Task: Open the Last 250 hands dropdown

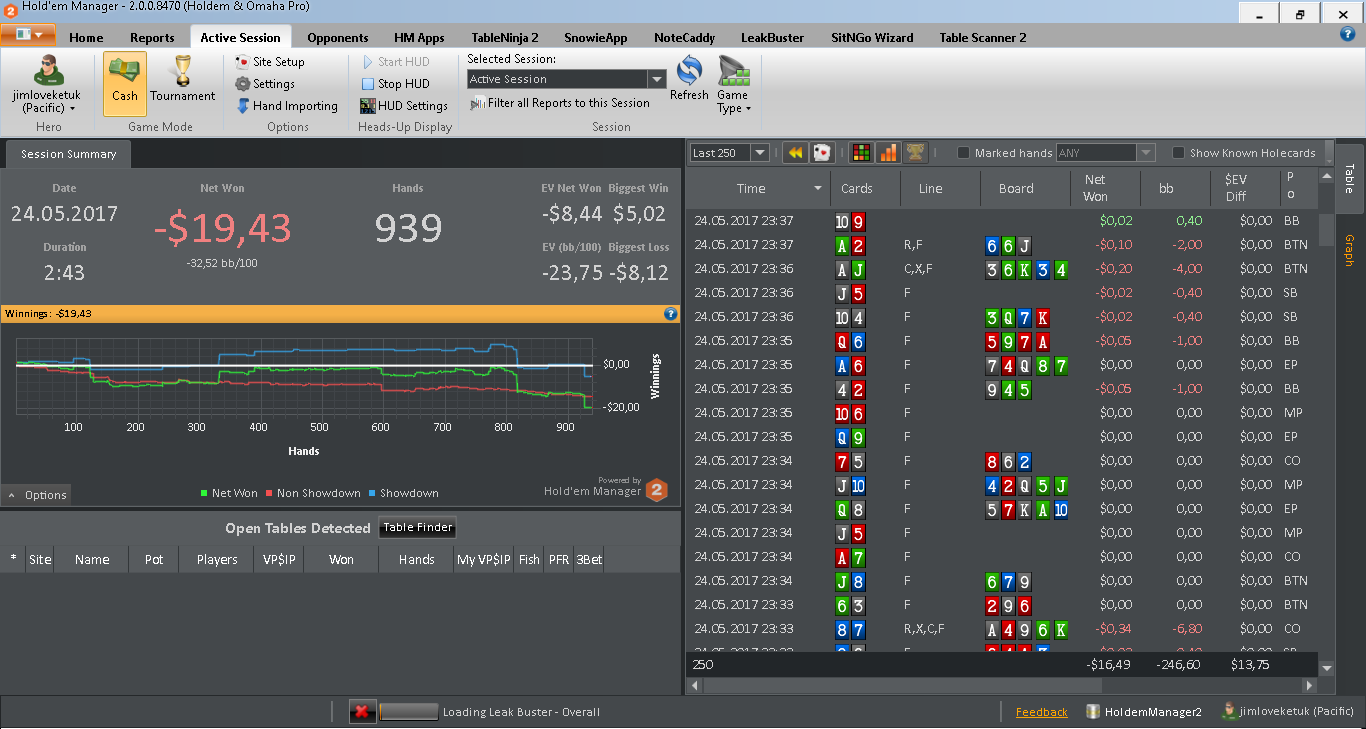Action: [760, 153]
